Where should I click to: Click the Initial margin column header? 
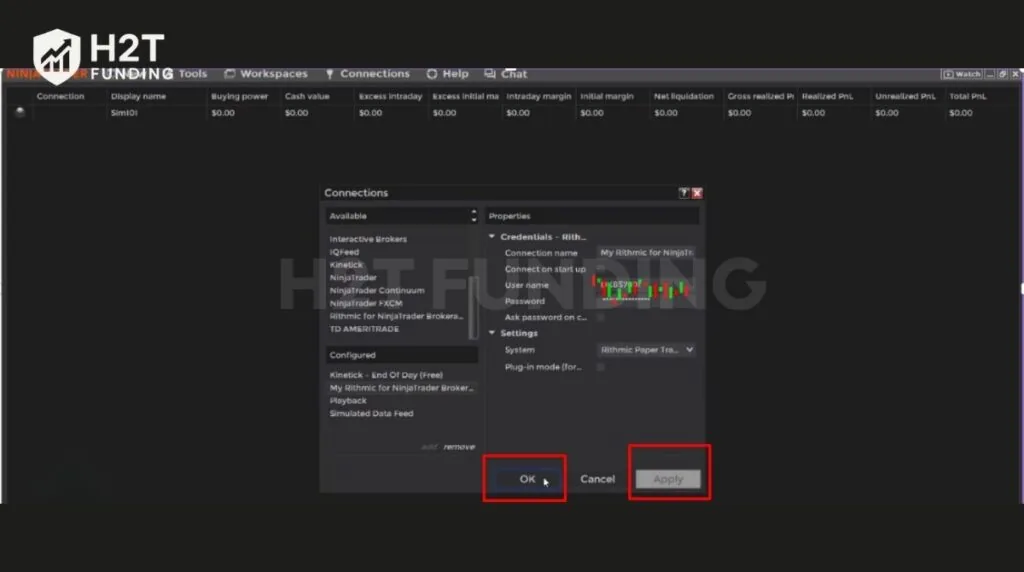pos(607,96)
